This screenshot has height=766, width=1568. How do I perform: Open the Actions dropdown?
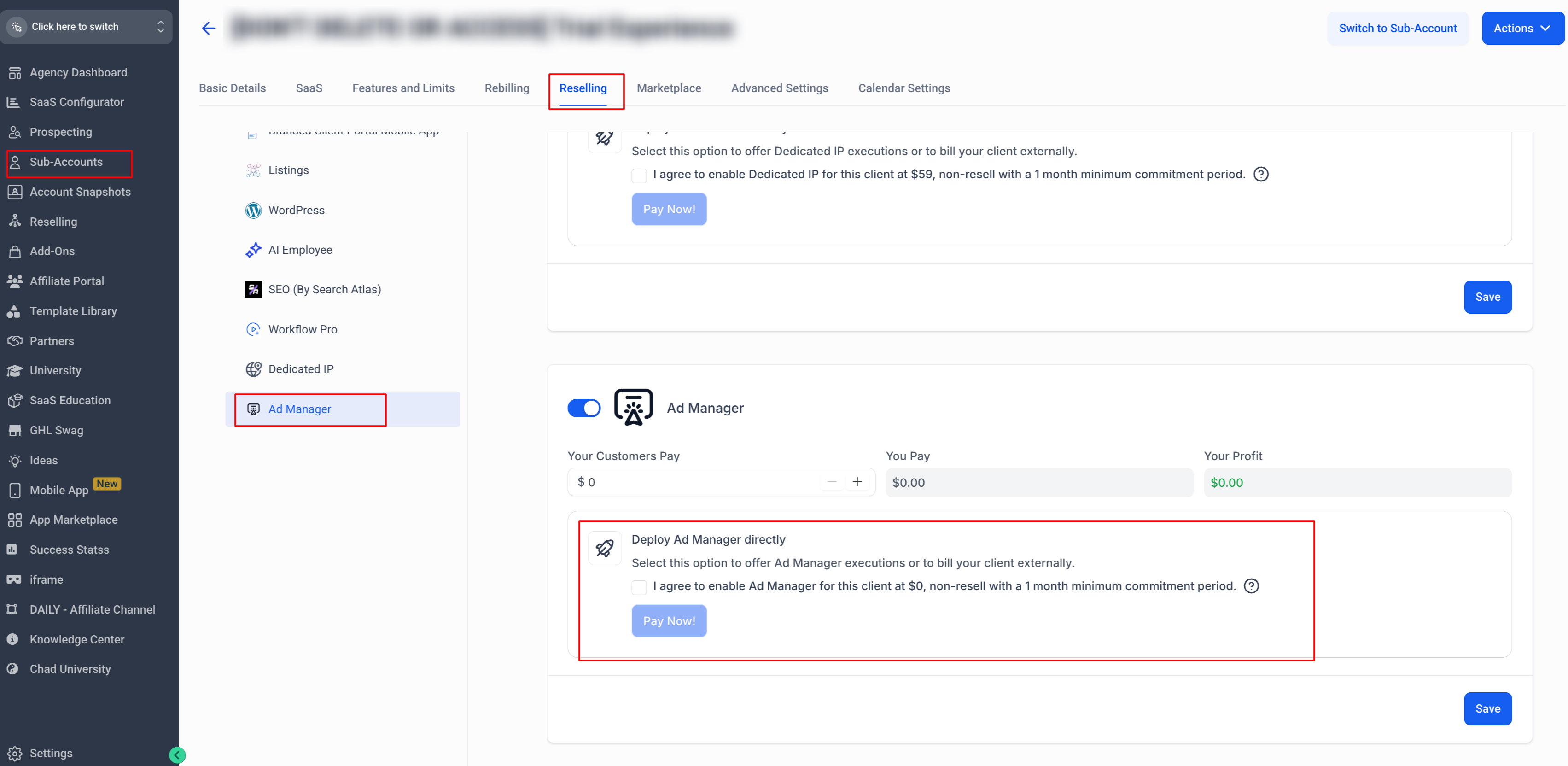(x=1522, y=28)
